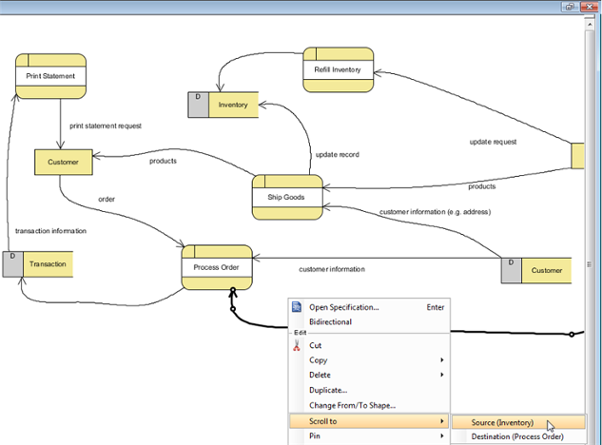This screenshot has width=602, height=445.
Task: Click the Cut scissors icon
Action: coord(296,345)
